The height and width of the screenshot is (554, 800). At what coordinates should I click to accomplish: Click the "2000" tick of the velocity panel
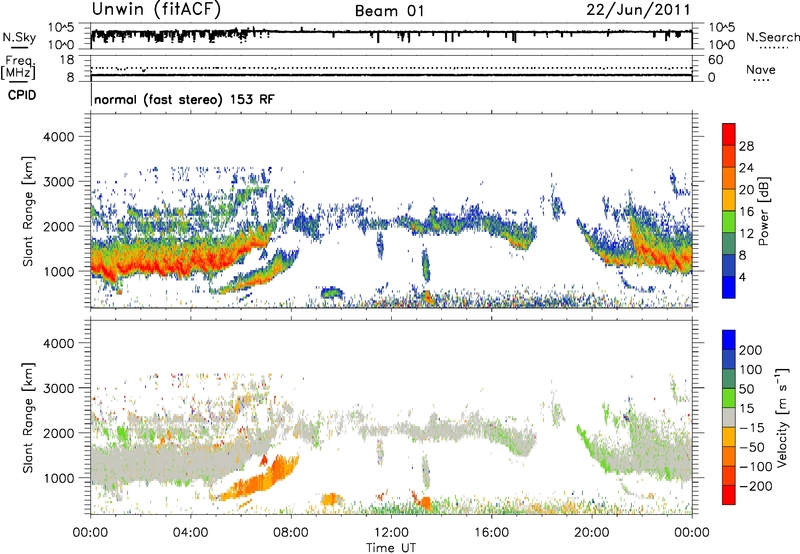[x=58, y=433]
